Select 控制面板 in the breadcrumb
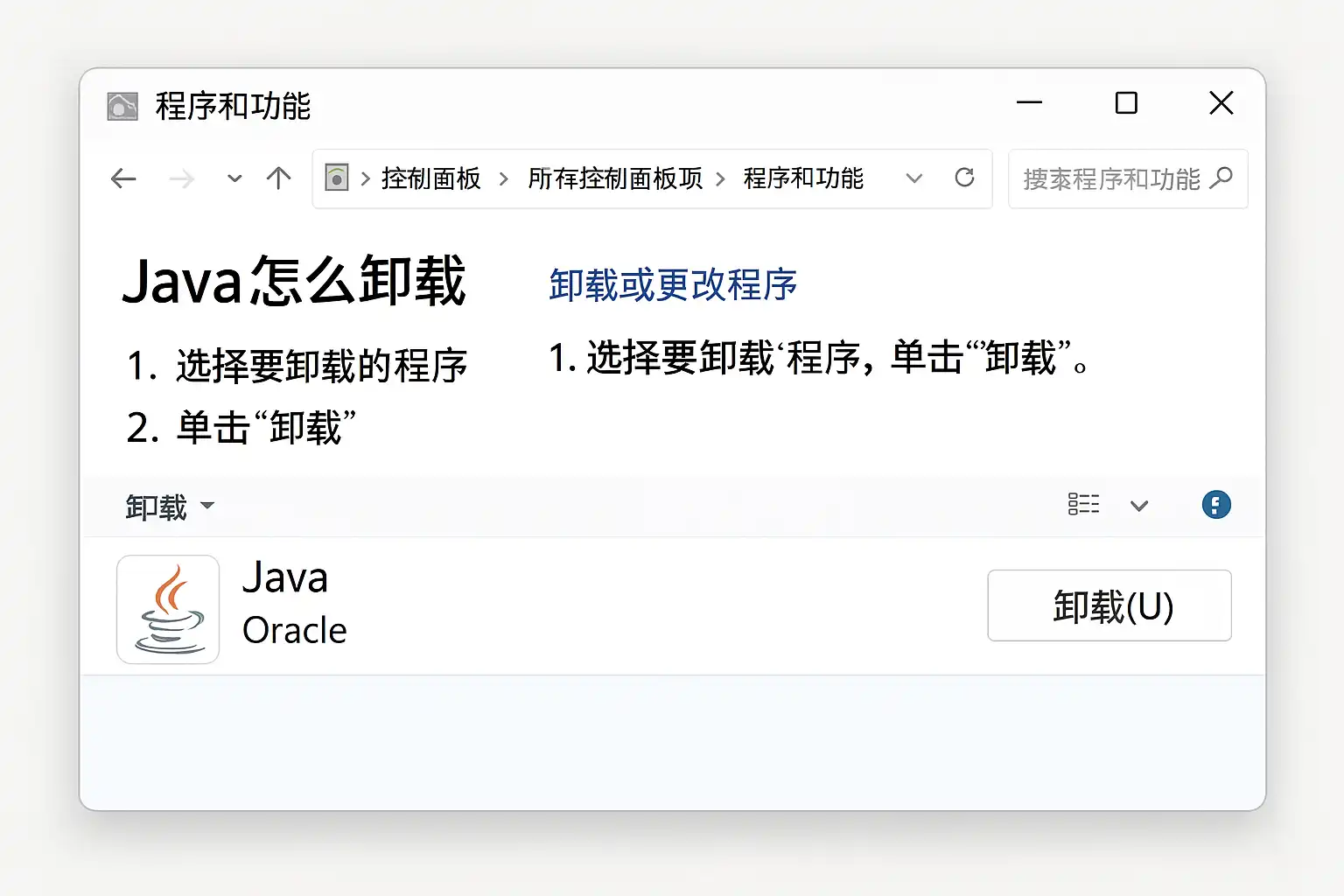 [431, 178]
